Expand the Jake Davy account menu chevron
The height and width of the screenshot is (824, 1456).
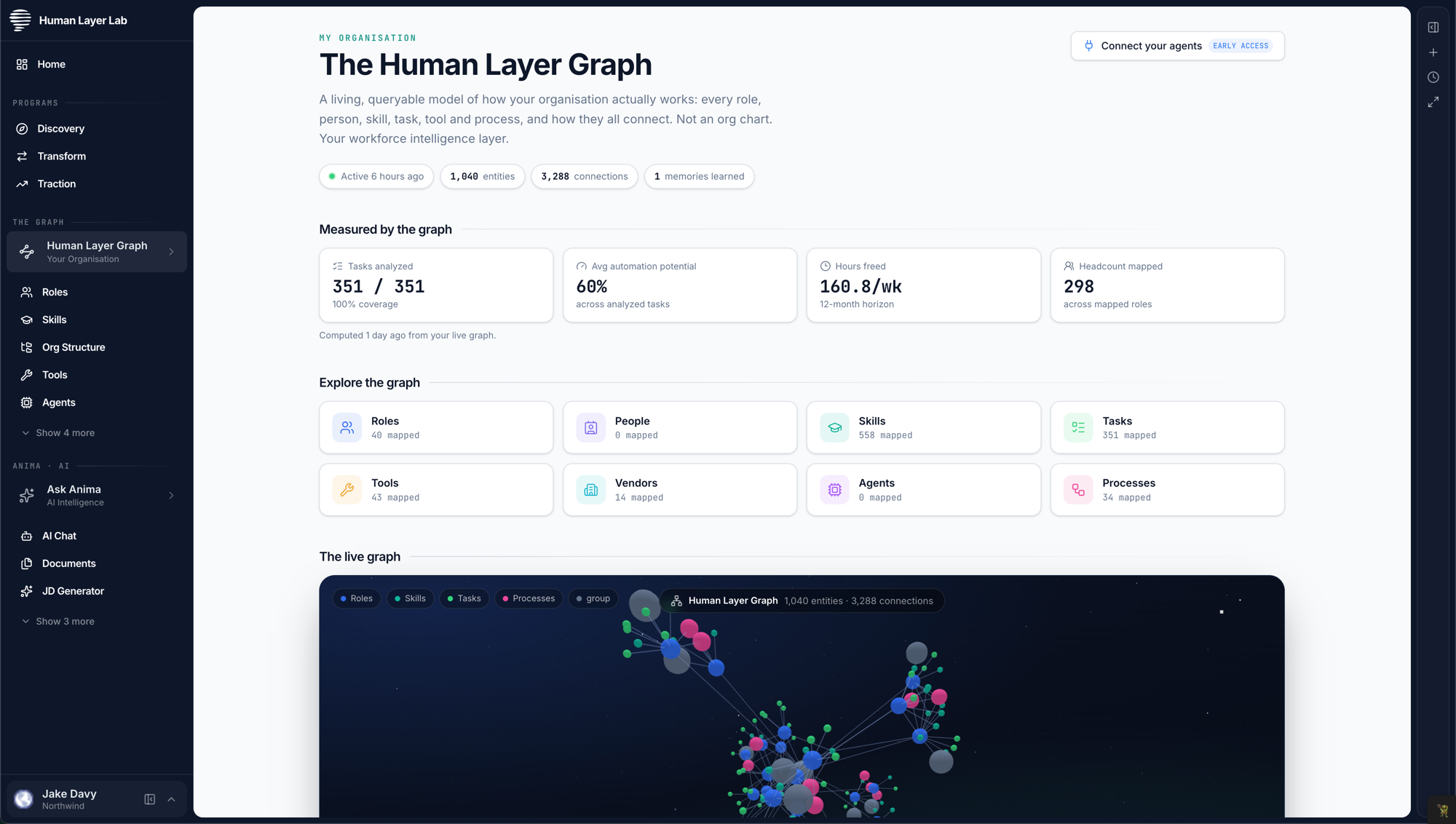(171, 800)
